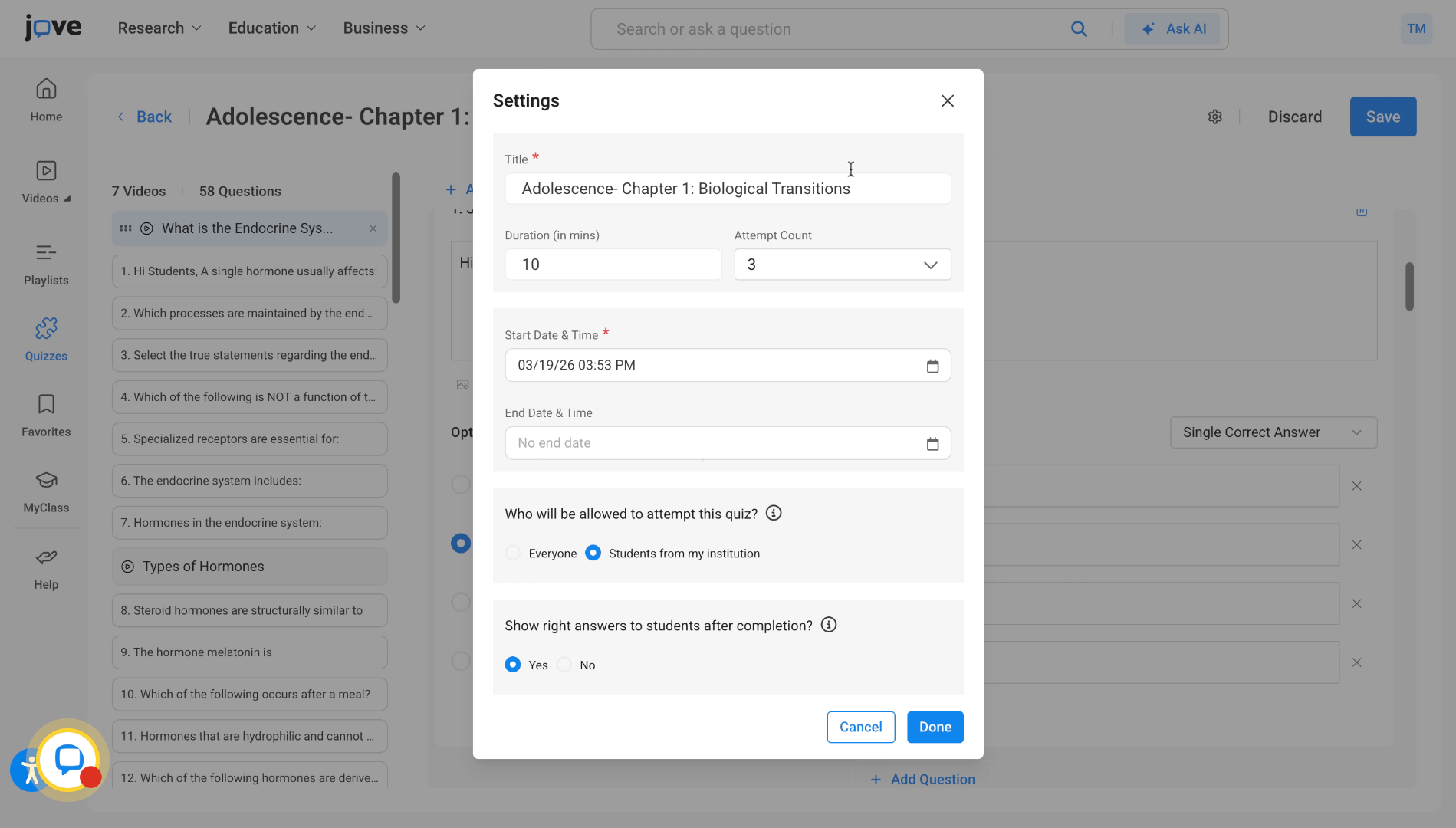Confirm settings with the Done button
Viewport: 1456px width, 828px height.
[935, 727]
